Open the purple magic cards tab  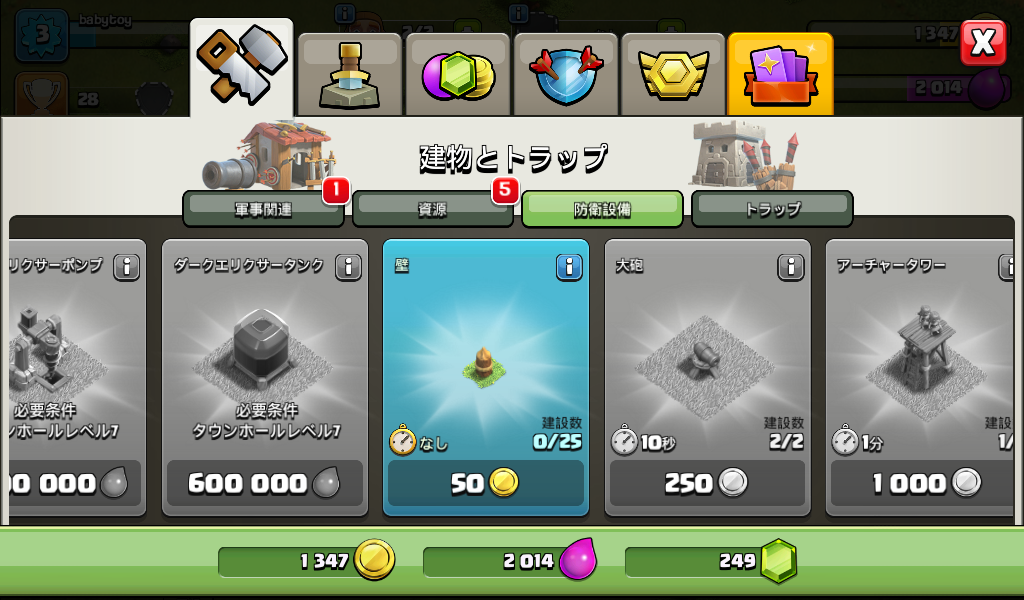point(780,74)
